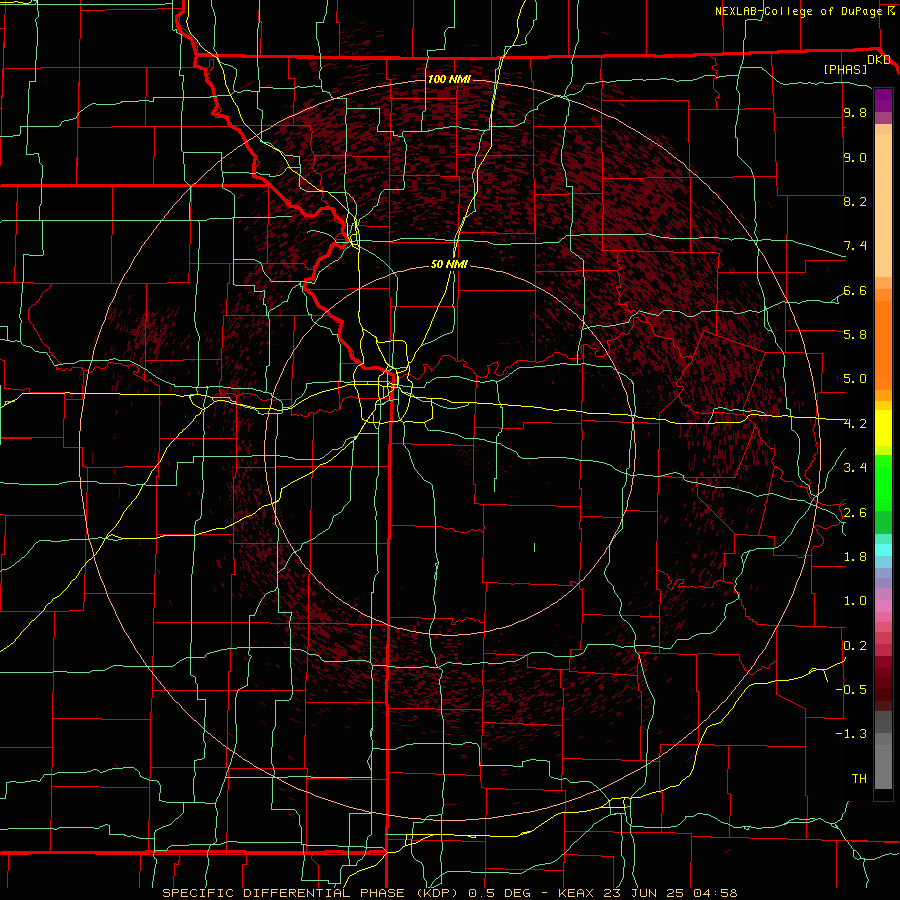Click the small logo after DuPage text
Image resolution: width=900 pixels, height=900 pixels.
[x=891, y=11]
